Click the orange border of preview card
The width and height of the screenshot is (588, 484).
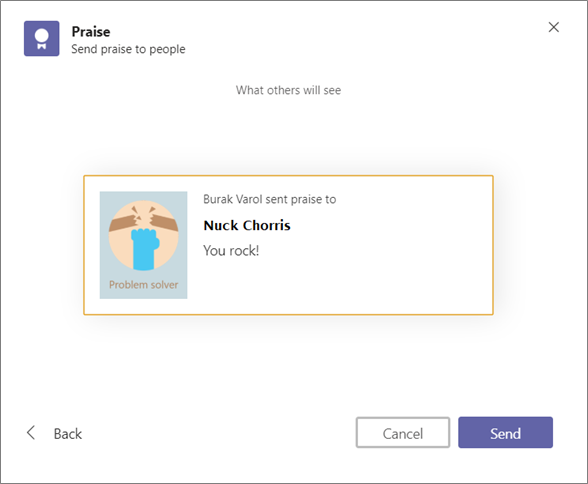coord(288,175)
